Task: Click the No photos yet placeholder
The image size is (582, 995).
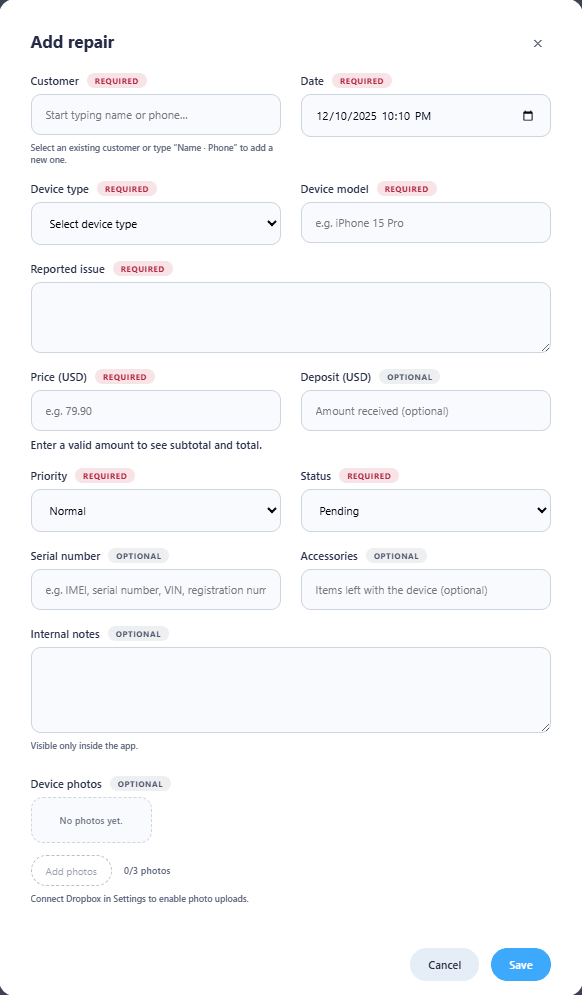Action: coord(91,818)
